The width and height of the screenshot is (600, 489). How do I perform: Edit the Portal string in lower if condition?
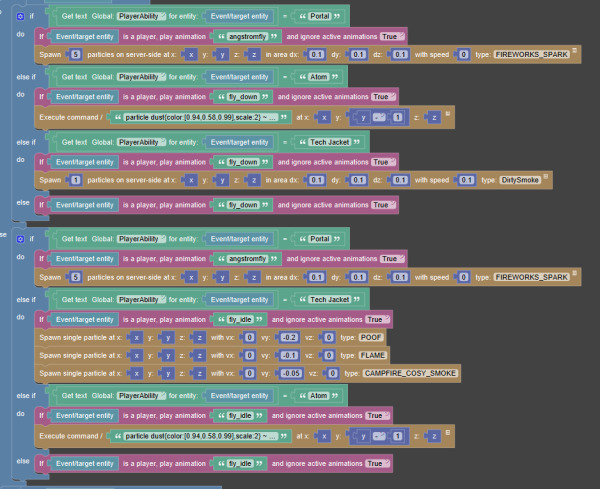pyautogui.click(x=320, y=239)
